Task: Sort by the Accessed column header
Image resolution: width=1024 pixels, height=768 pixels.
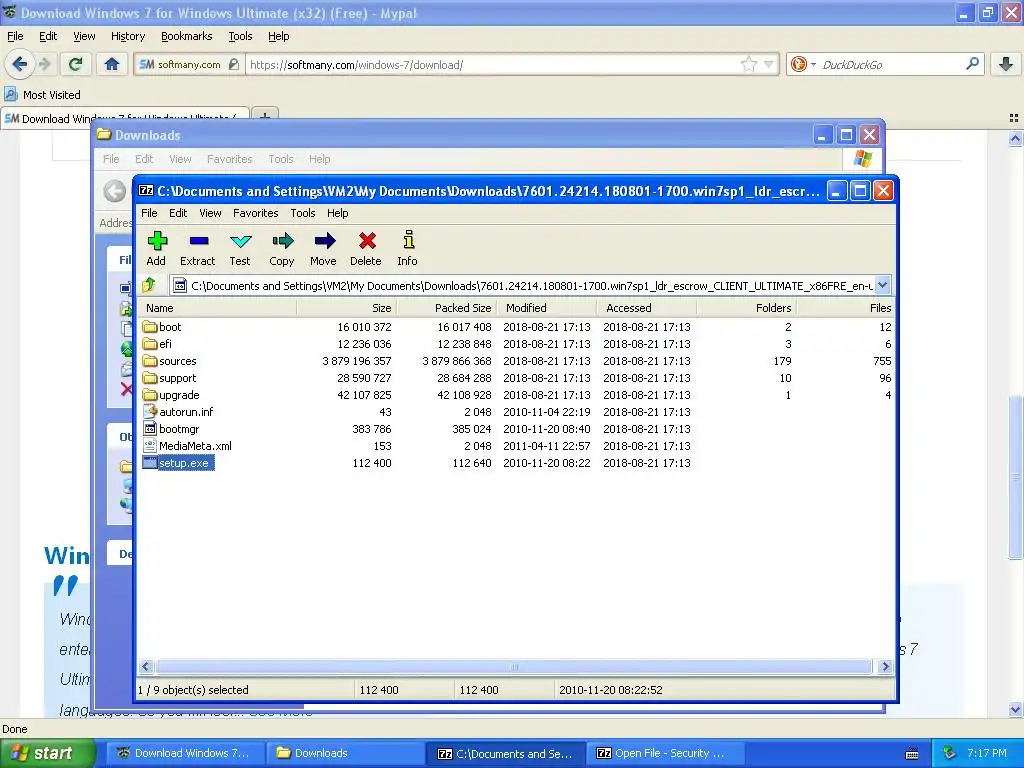Action: coord(647,308)
